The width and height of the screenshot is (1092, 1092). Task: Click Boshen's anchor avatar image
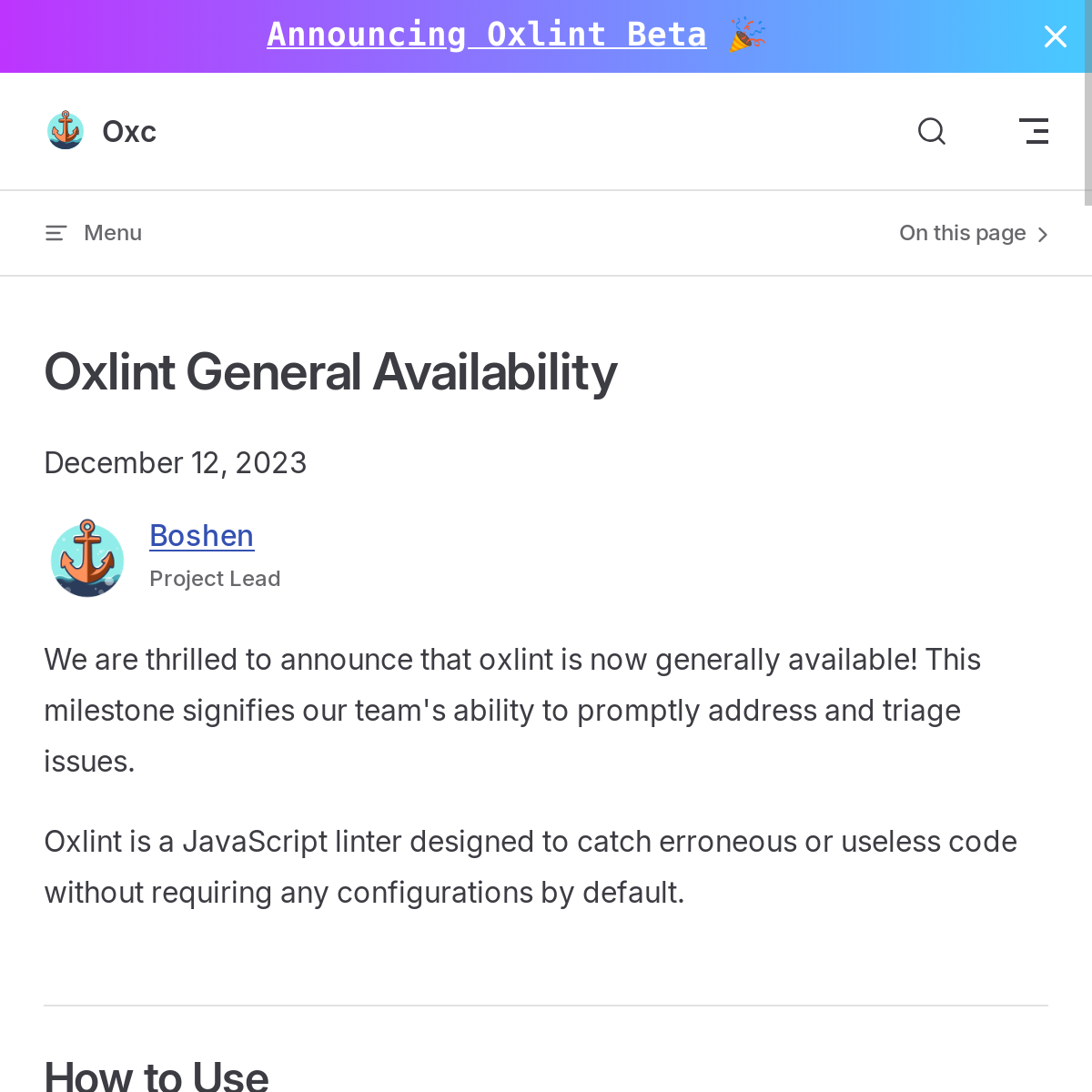click(87, 558)
